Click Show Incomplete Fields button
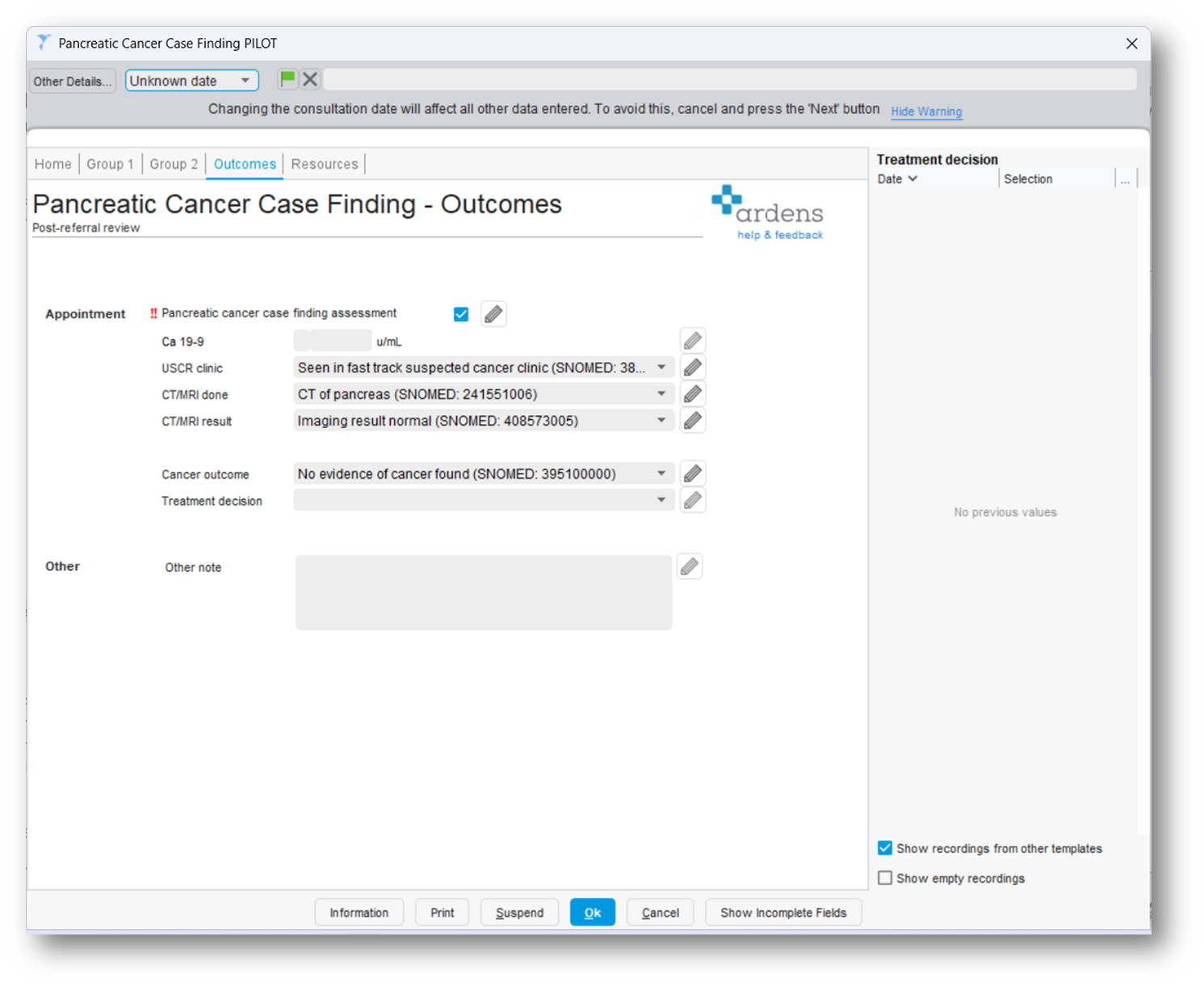This screenshot has height=987, width=1204. tap(783, 913)
